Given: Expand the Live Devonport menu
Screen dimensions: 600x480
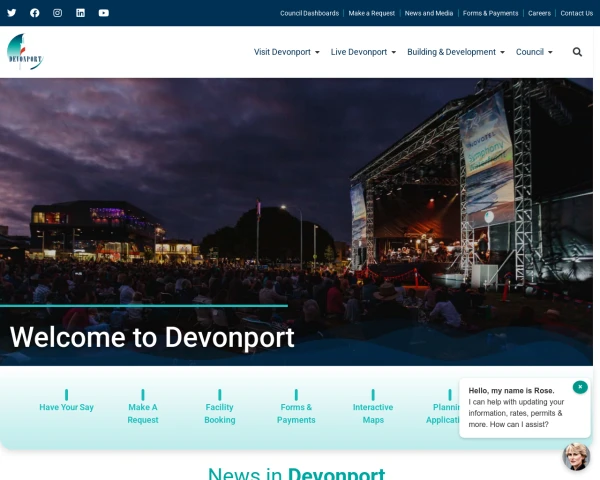Looking at the screenshot, I should pyautogui.click(x=363, y=52).
